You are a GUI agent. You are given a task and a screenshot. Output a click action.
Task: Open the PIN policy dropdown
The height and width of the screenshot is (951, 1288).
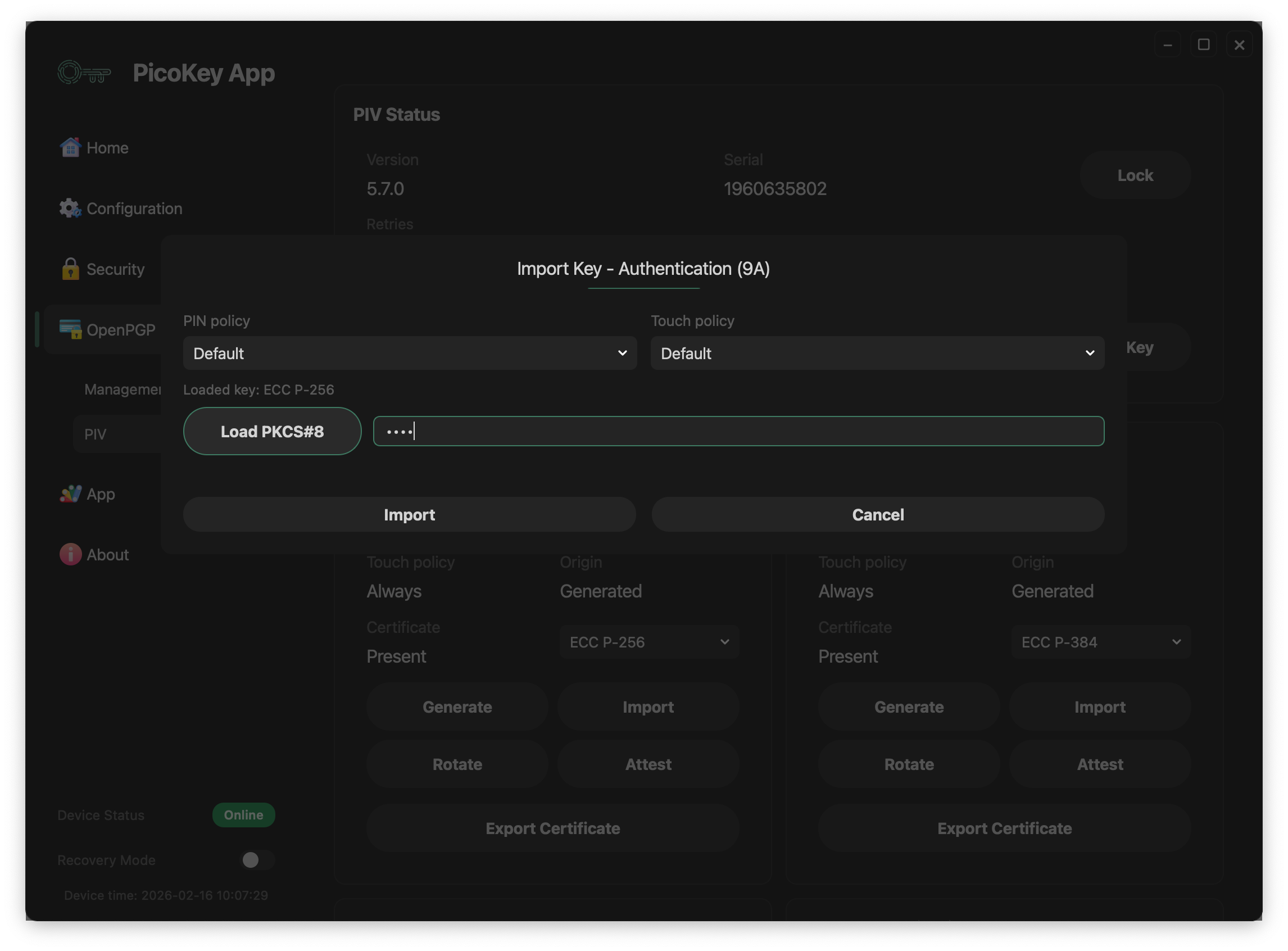409,353
